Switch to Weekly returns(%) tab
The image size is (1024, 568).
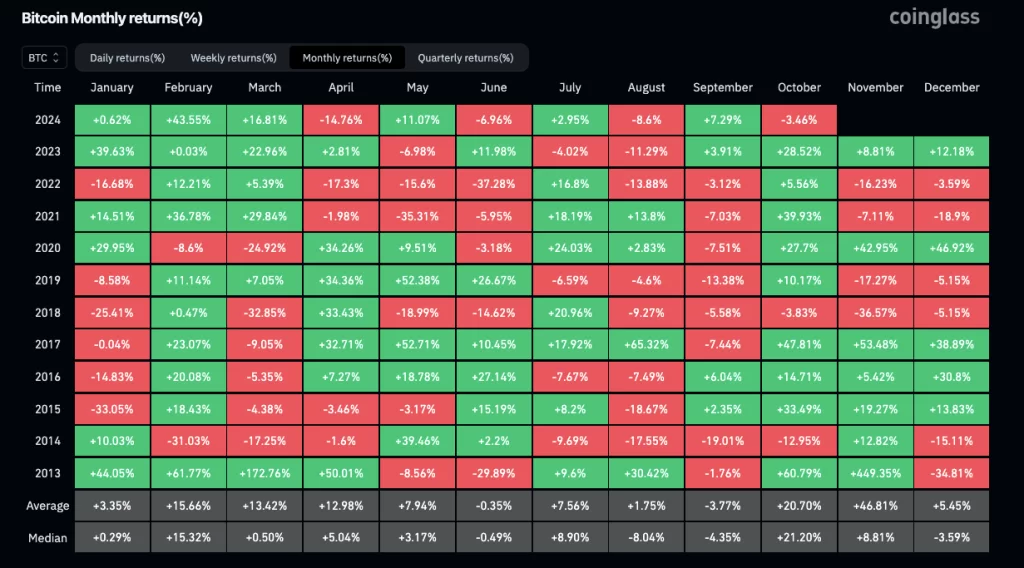coord(233,58)
